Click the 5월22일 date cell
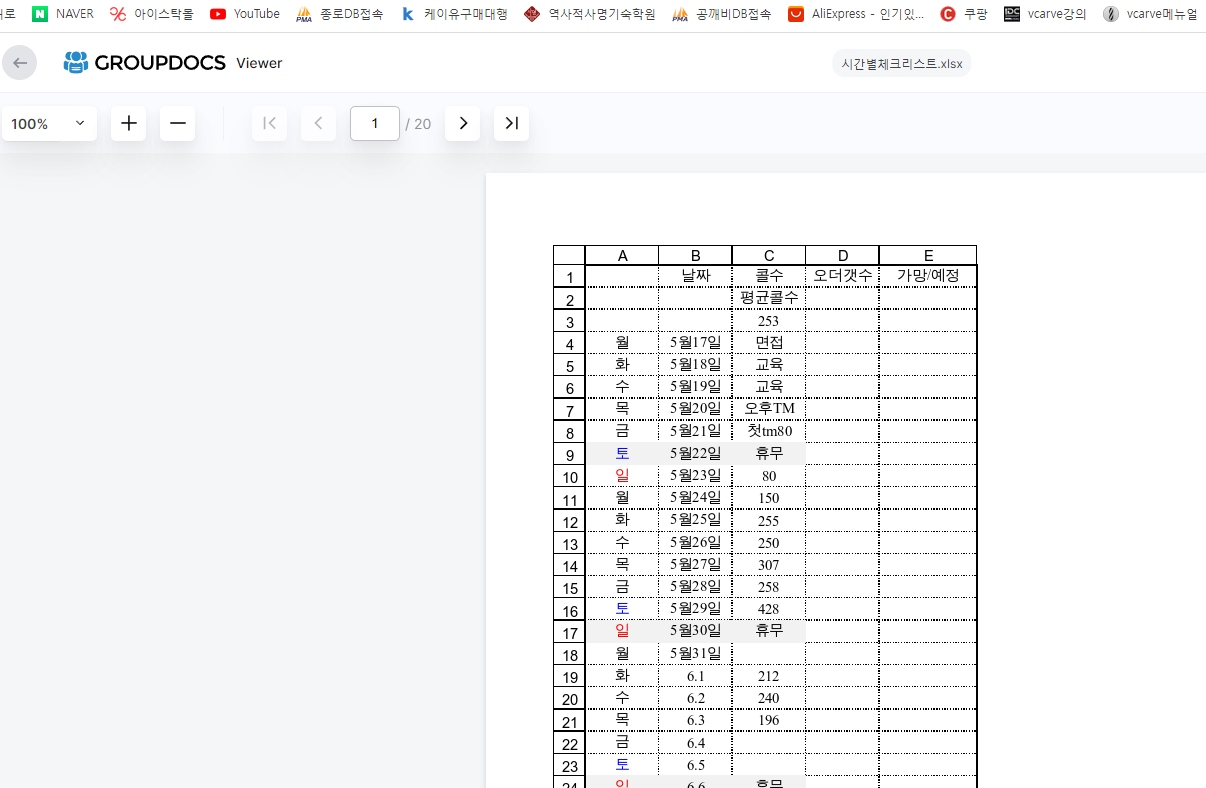Screen dimensions: 1206x788 coord(695,453)
